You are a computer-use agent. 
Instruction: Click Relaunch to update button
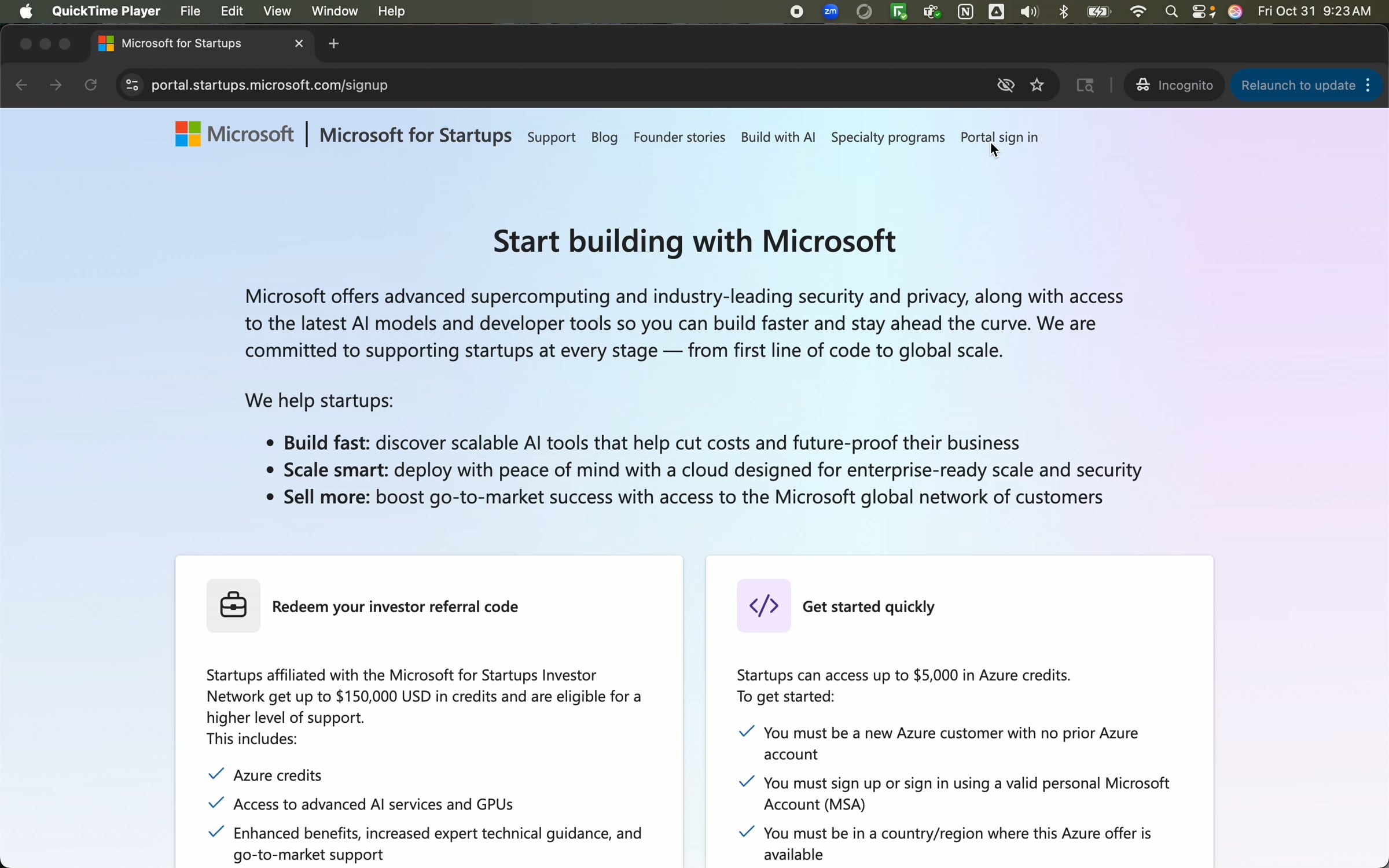pyautogui.click(x=1298, y=85)
